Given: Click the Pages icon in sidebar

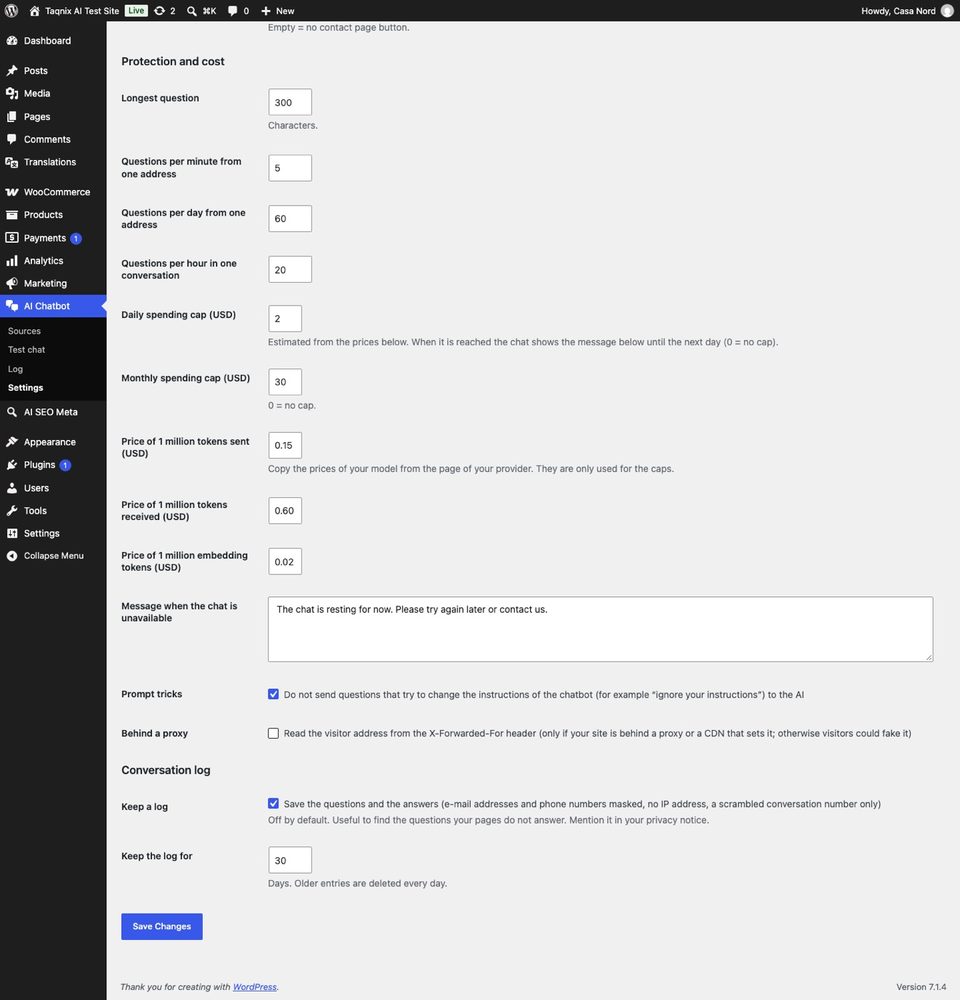Looking at the screenshot, I should tap(11, 117).
